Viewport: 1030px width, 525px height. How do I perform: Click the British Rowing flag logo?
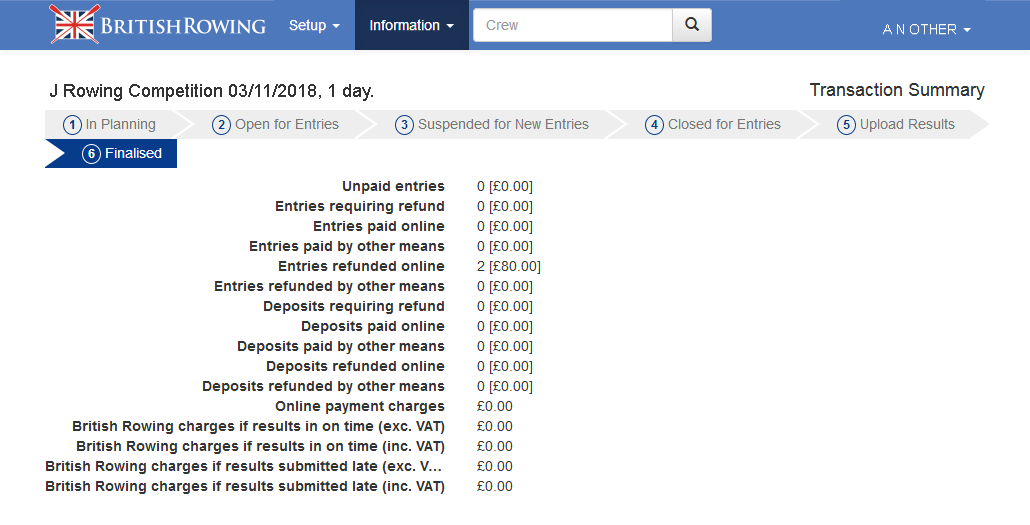click(75, 25)
